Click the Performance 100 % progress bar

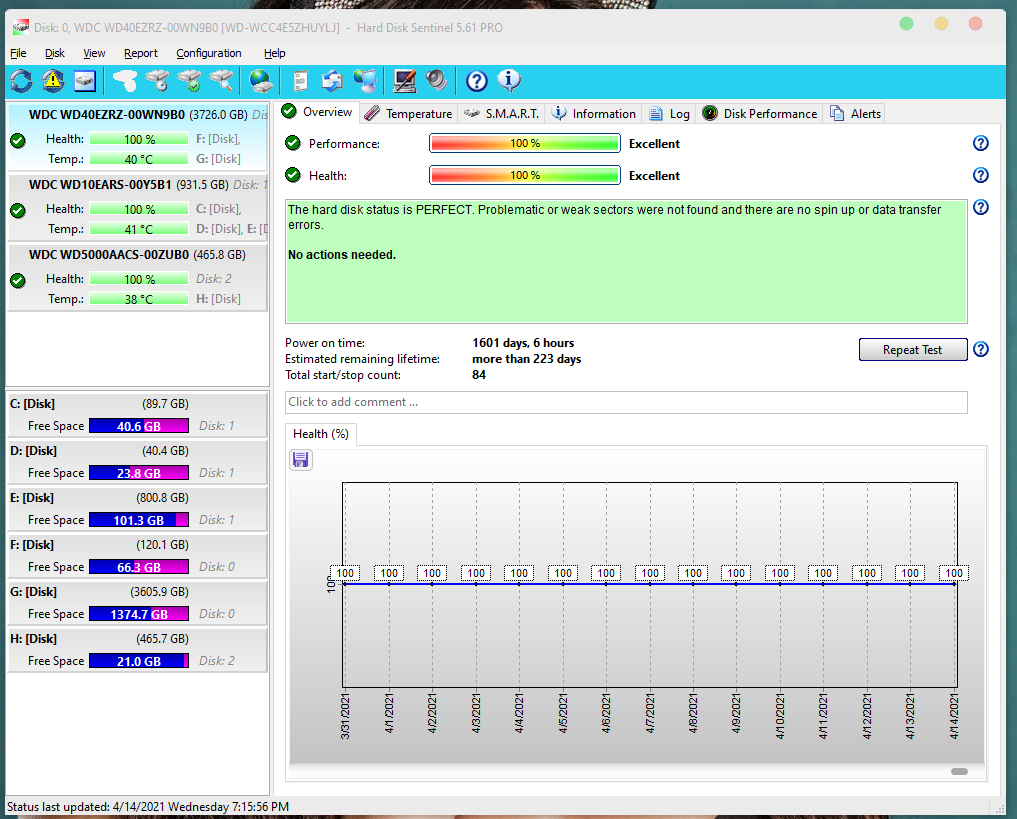click(525, 143)
